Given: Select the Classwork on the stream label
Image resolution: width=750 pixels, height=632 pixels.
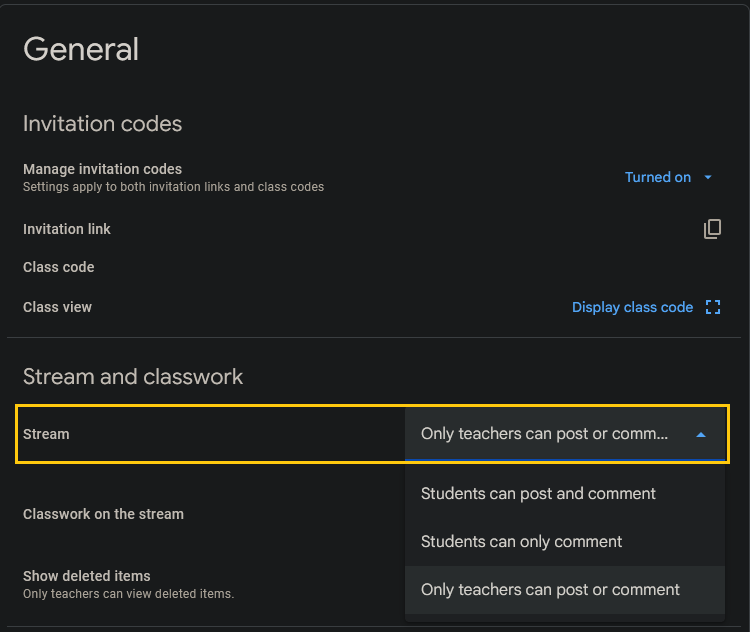Looking at the screenshot, I should [x=103, y=514].
